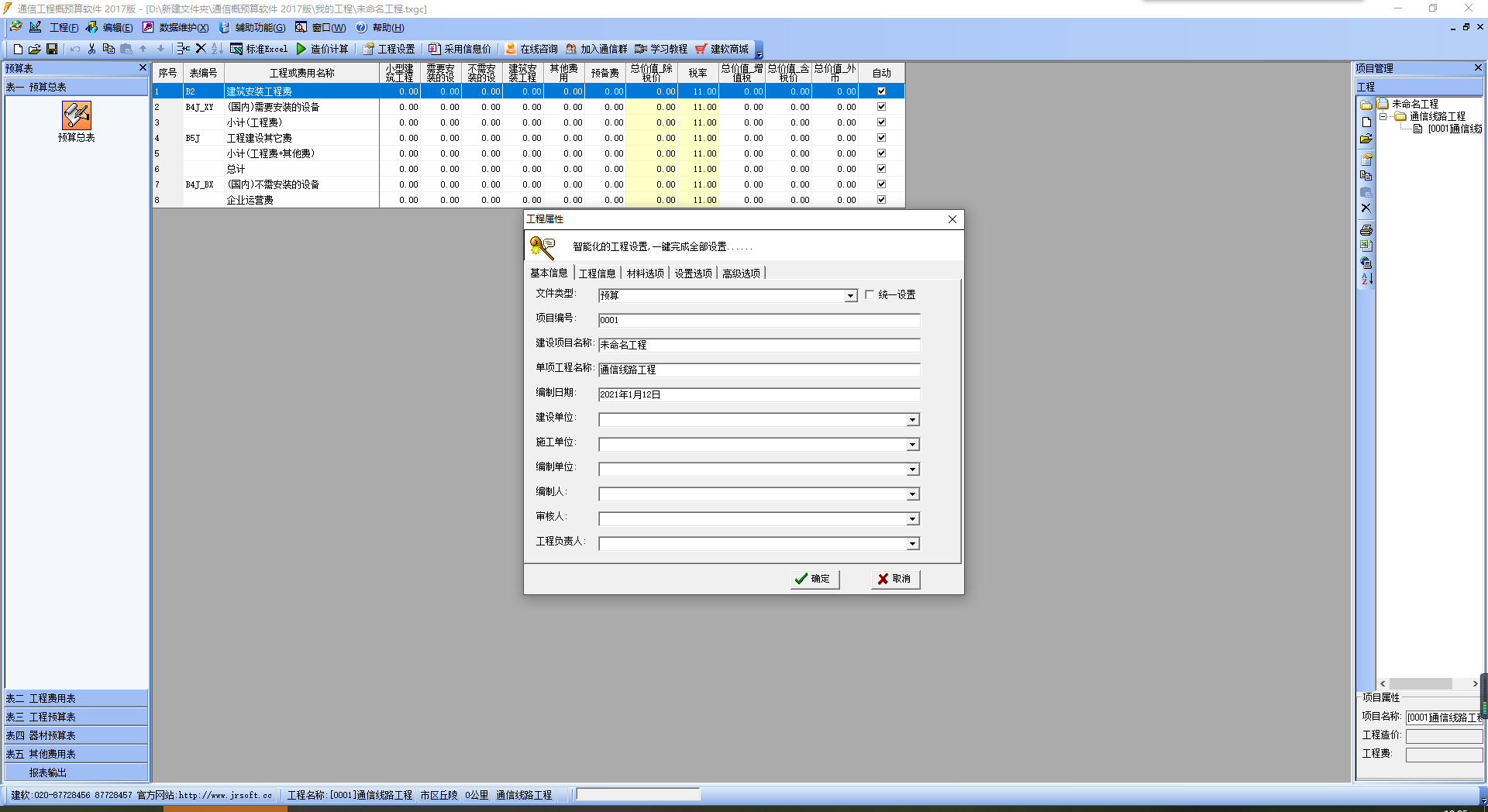Open the 文件类型 dropdown arrow
Image resolution: width=1488 pixels, height=812 pixels.
850,296
